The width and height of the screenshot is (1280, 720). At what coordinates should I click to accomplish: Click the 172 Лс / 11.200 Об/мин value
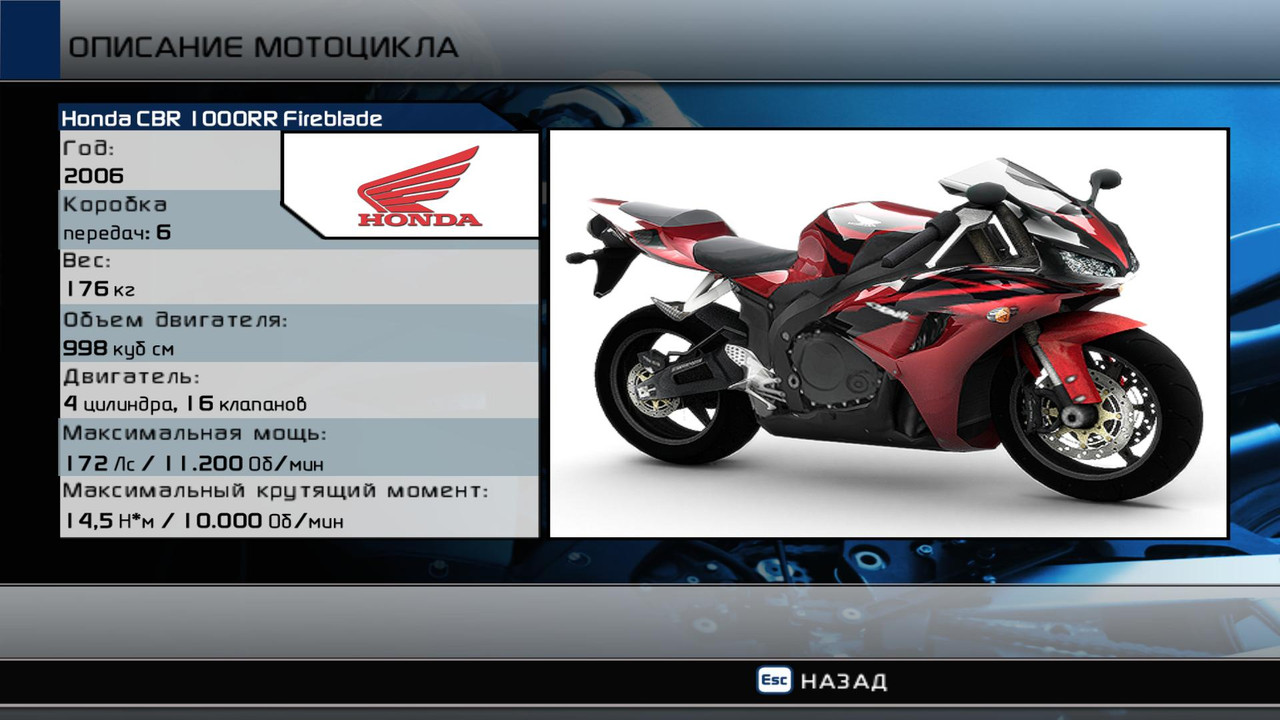point(193,464)
